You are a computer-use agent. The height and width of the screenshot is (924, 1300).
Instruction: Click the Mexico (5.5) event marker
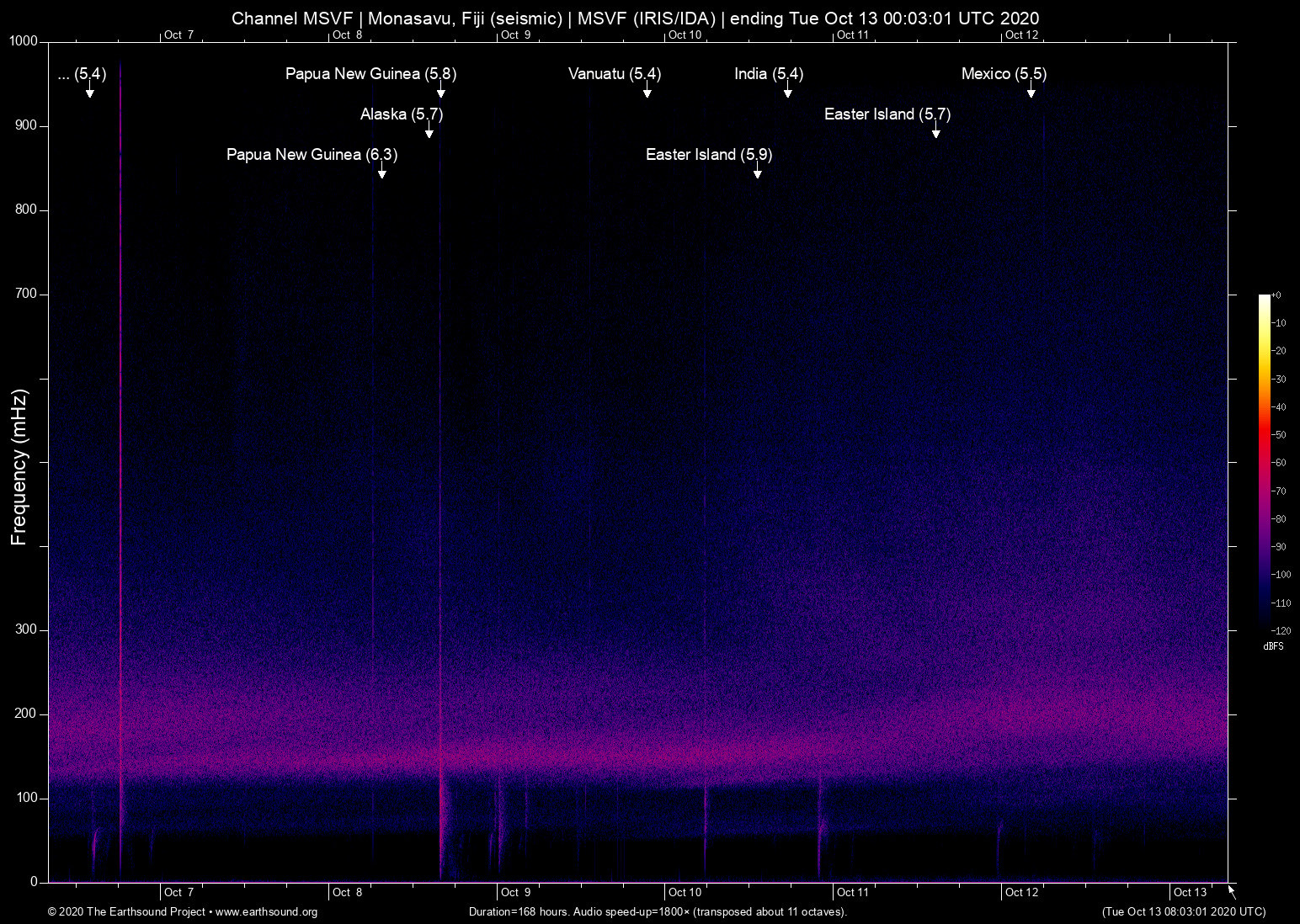[1004, 74]
